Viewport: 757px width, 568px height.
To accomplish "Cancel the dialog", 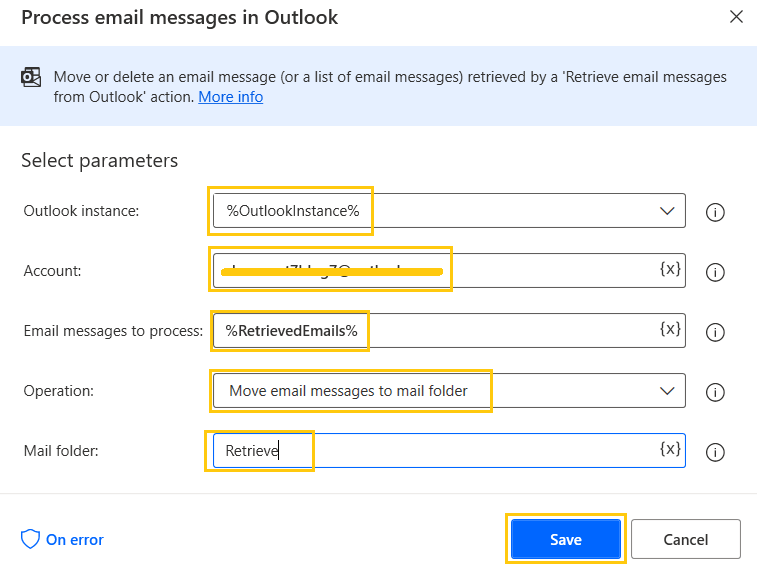I will coord(686,539).
